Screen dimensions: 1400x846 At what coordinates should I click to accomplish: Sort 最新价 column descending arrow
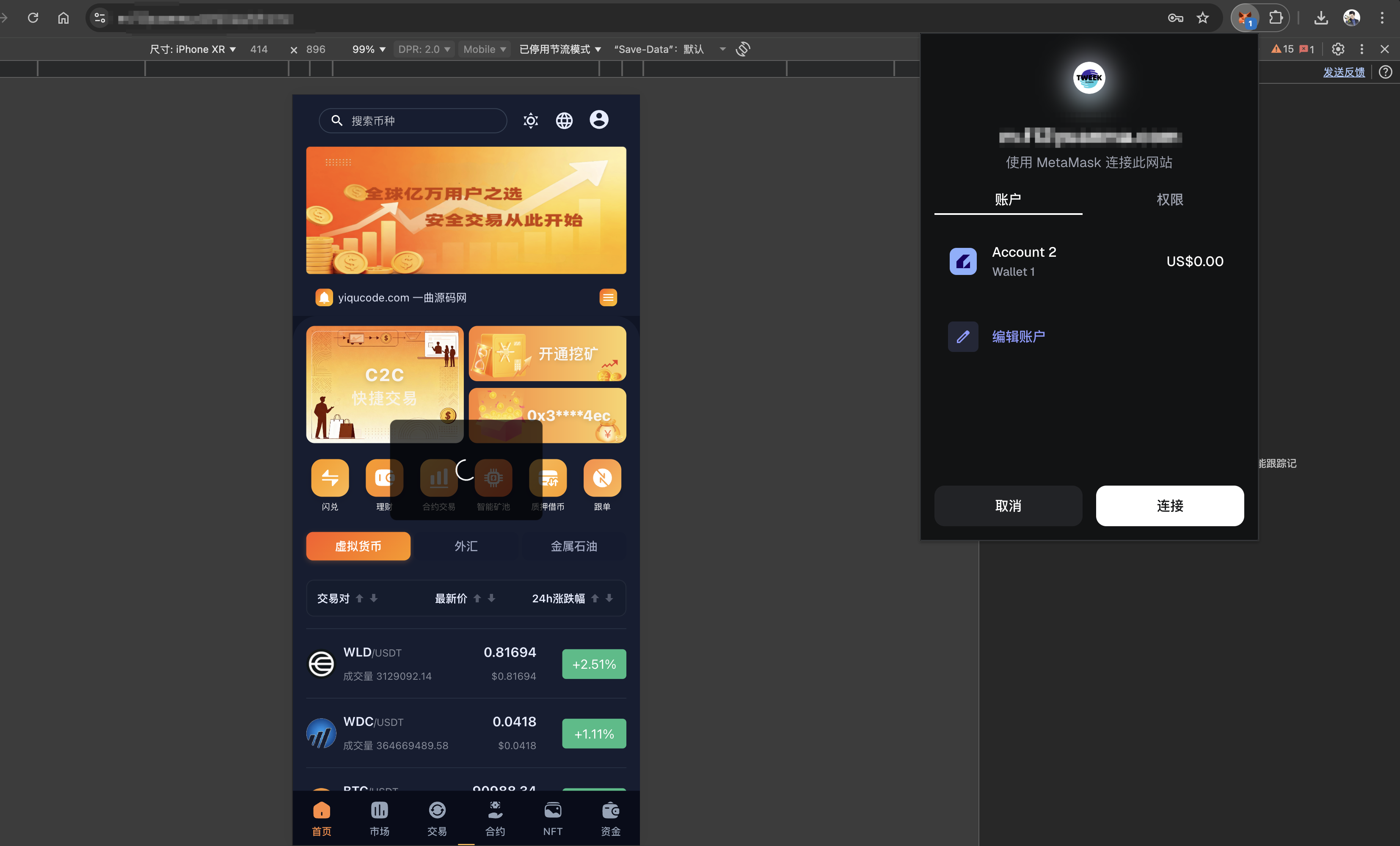coord(491,598)
